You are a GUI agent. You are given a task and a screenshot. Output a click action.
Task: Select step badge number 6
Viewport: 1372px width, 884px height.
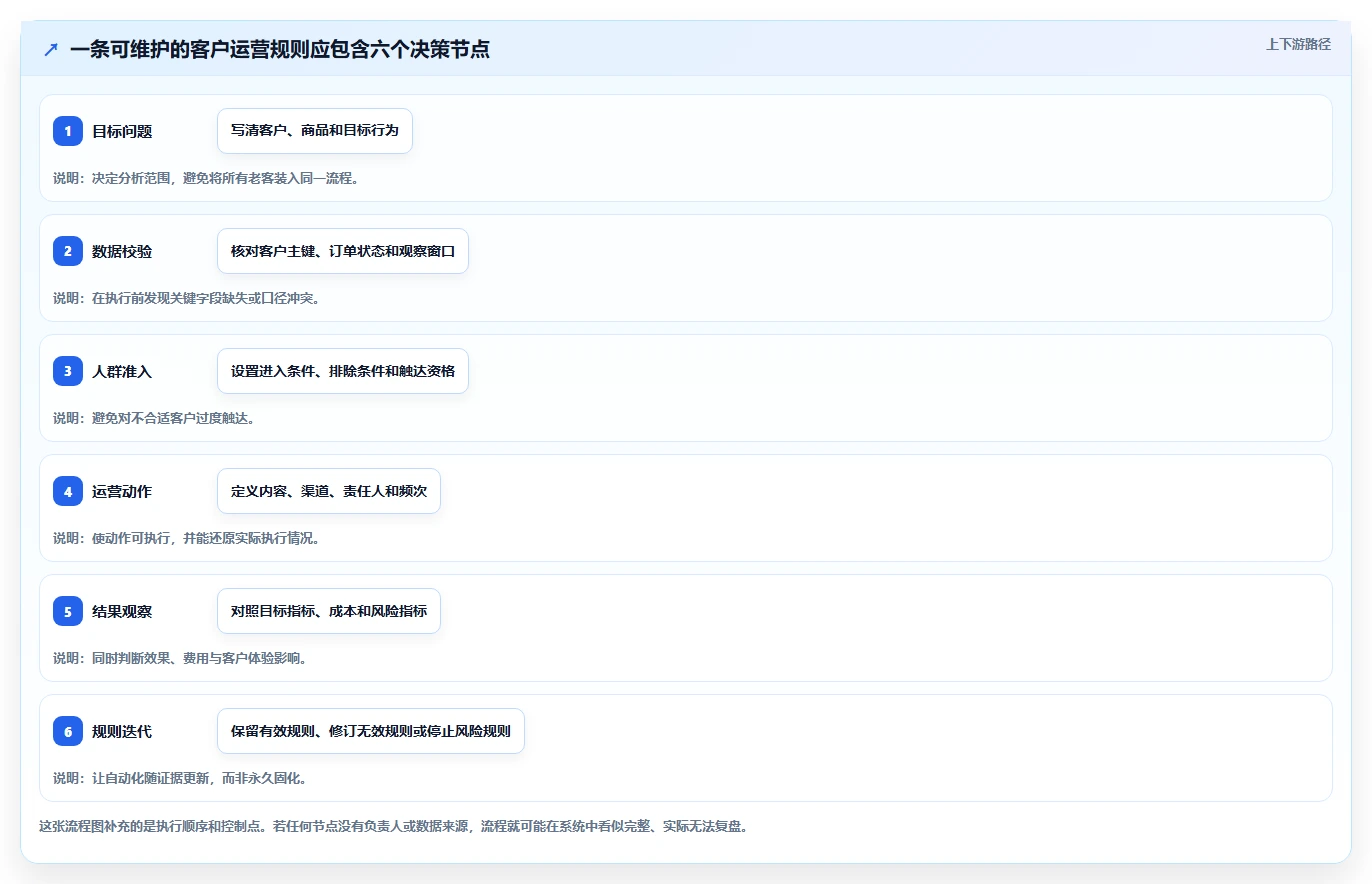coord(68,731)
